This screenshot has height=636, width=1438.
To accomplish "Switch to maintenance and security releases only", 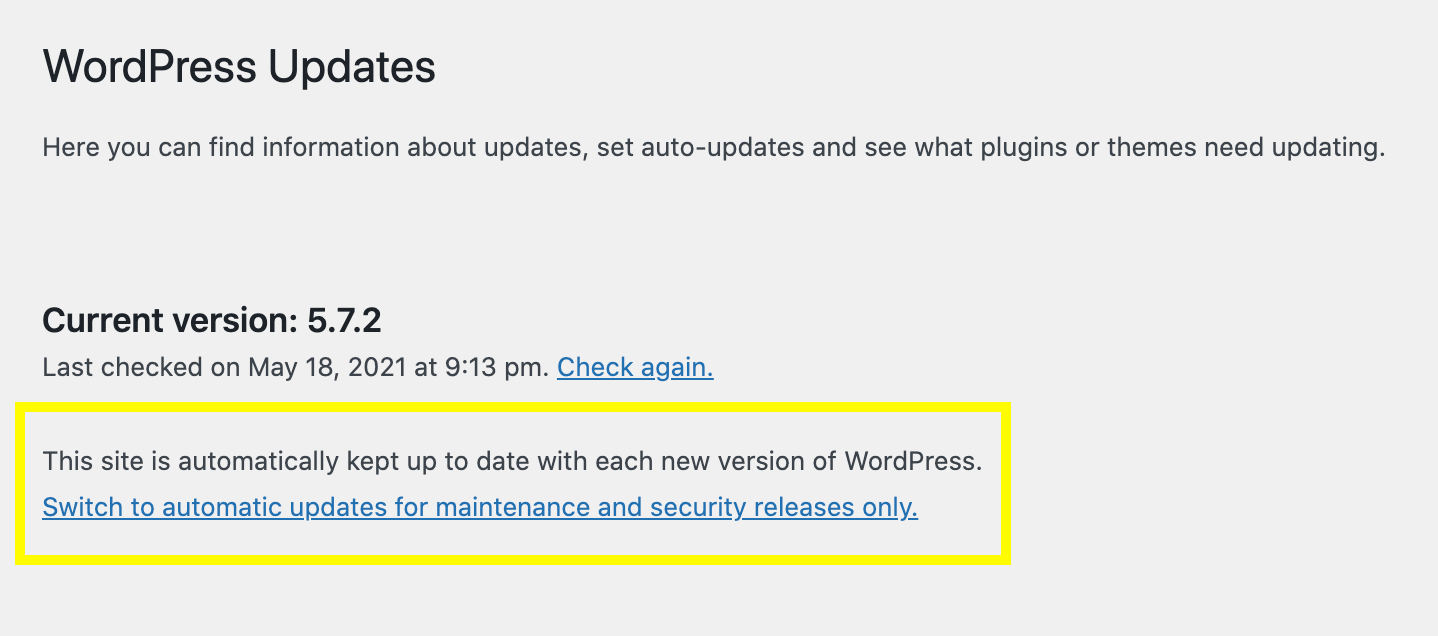I will (480, 508).
